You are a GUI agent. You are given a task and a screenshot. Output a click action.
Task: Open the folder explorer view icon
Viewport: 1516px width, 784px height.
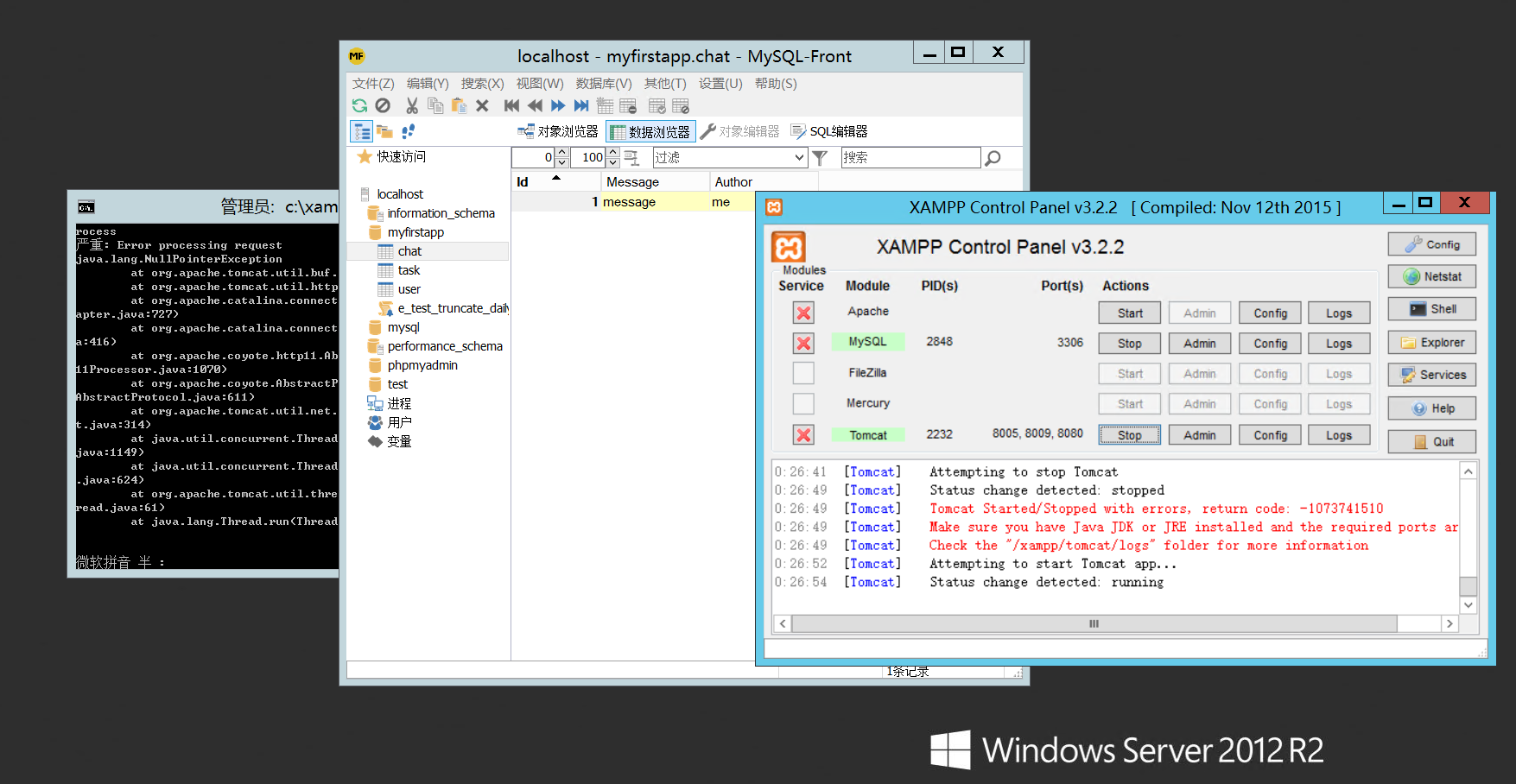click(384, 131)
